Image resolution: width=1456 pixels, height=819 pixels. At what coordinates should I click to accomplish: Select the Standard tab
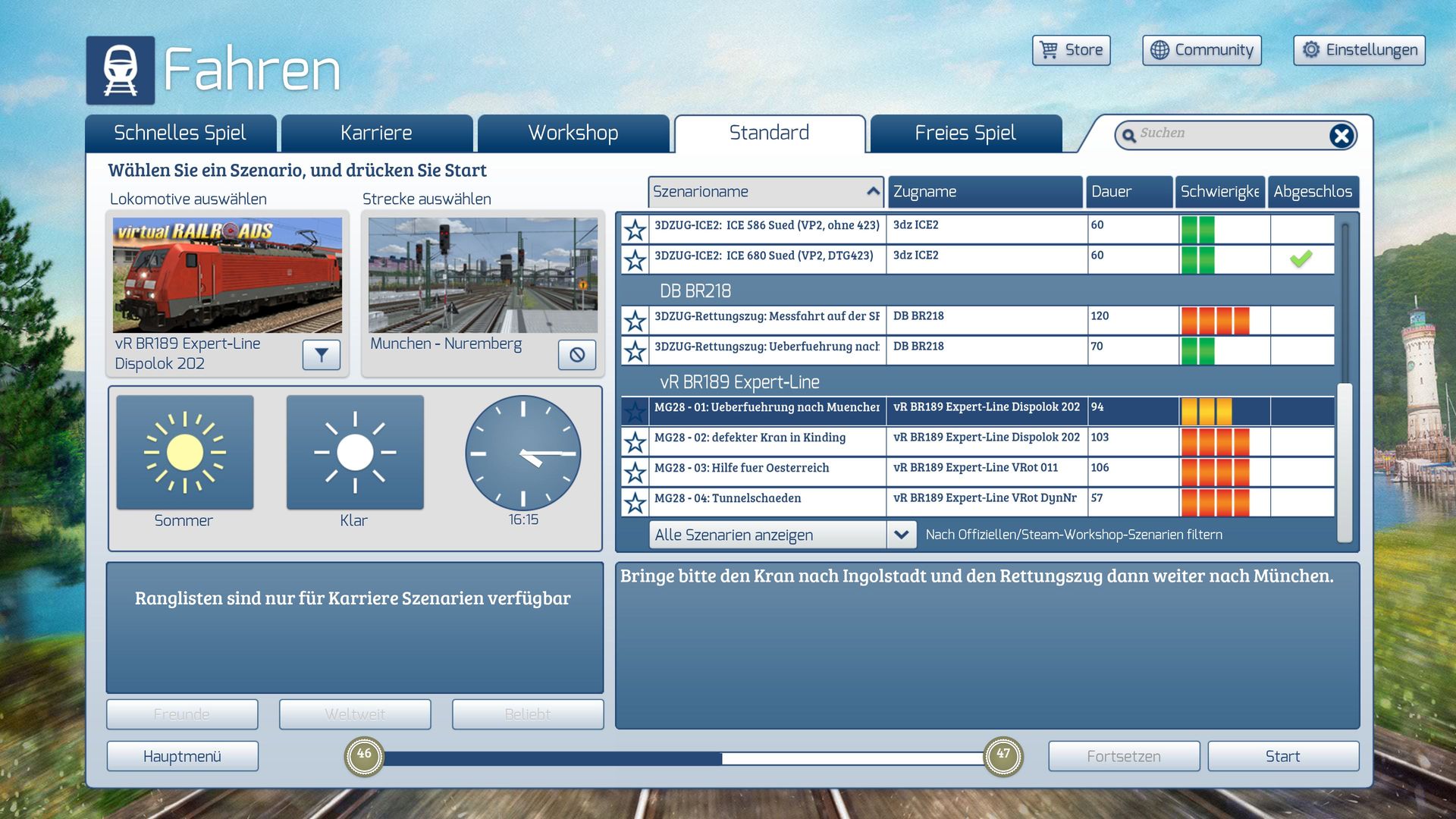click(x=770, y=133)
